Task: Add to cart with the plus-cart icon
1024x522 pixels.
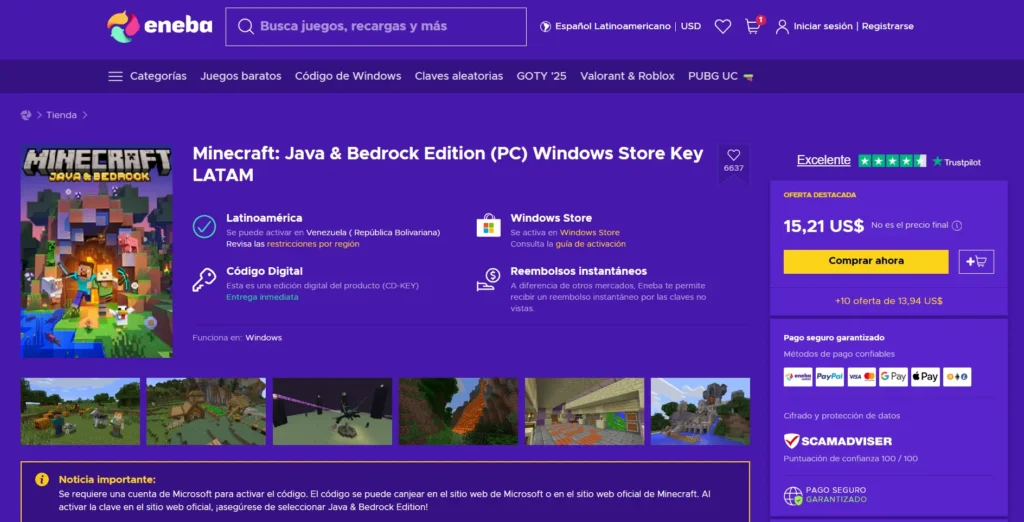Action: [x=975, y=261]
